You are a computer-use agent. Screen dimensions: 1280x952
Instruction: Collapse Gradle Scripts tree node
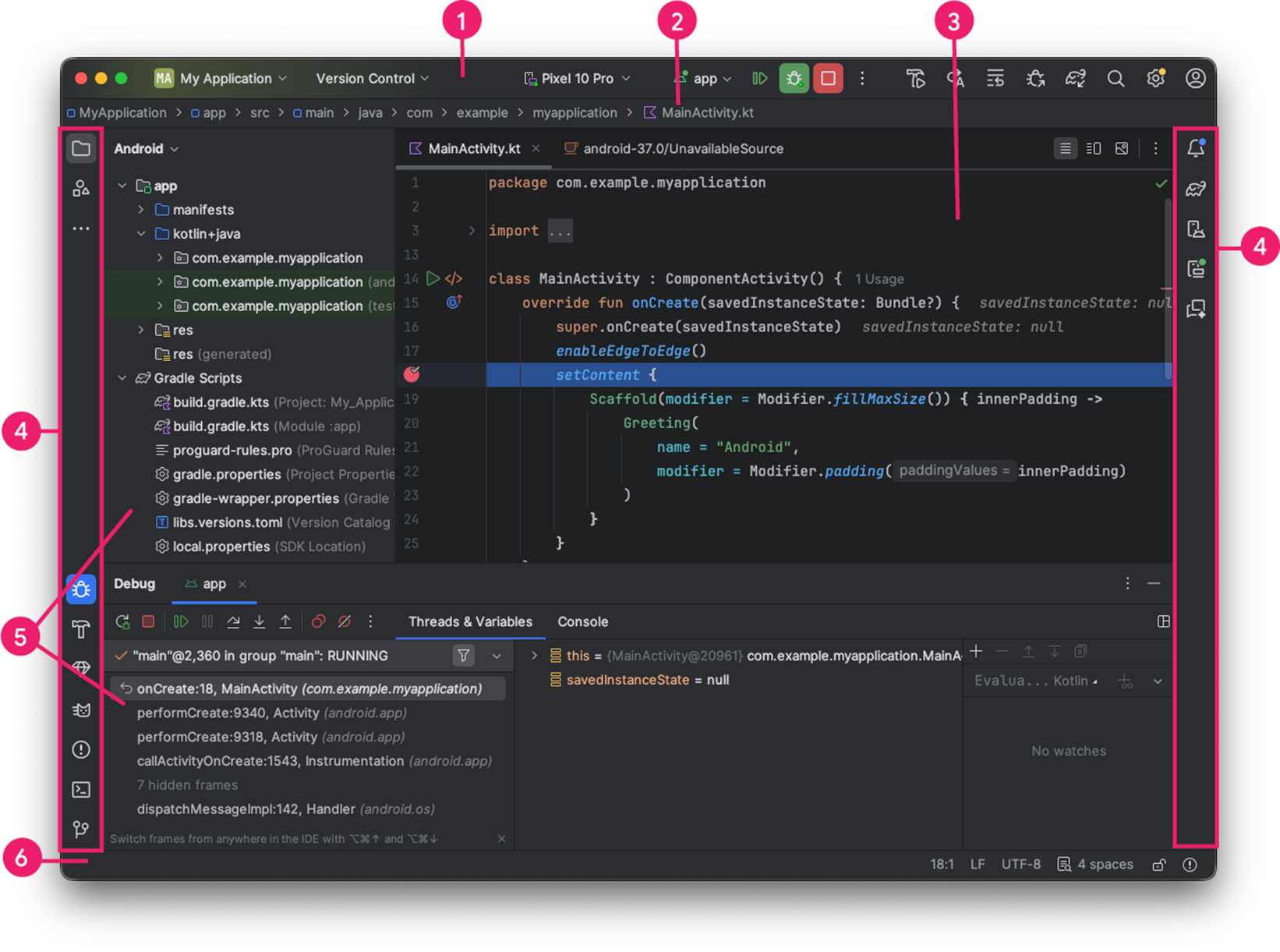pyautogui.click(x=122, y=378)
